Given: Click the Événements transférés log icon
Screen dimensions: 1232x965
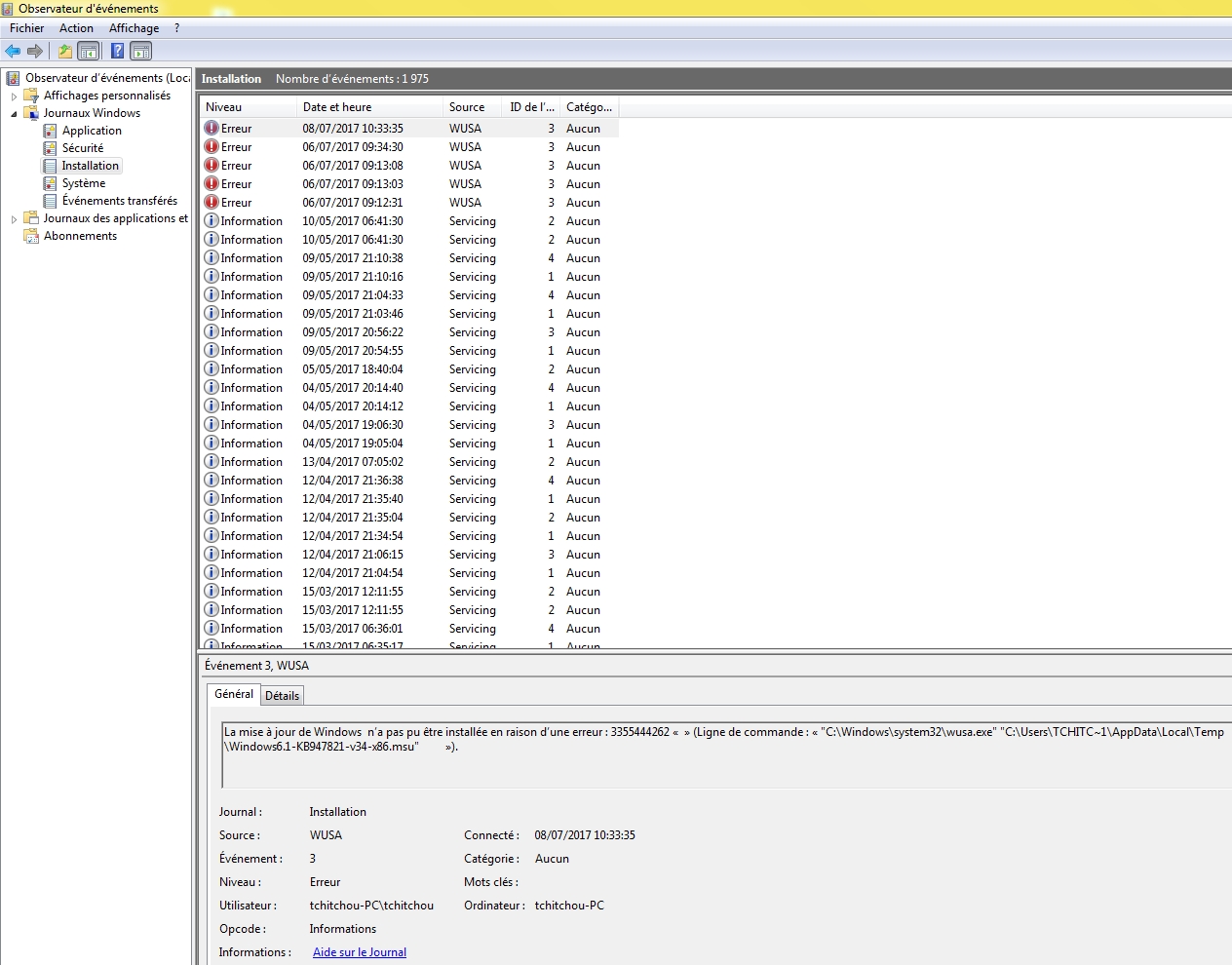Looking at the screenshot, I should (x=50, y=201).
